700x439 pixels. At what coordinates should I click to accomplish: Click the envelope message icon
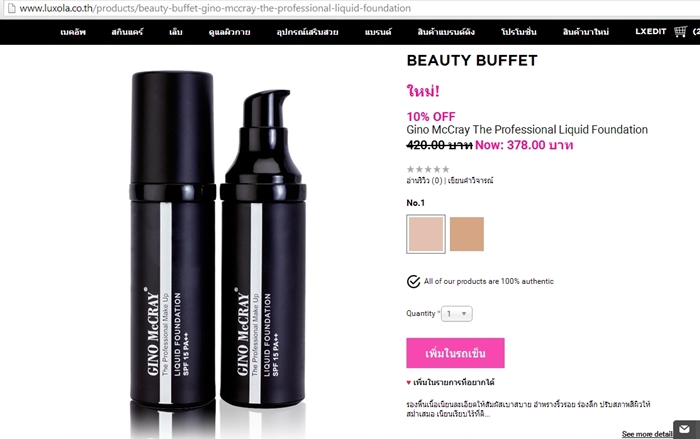pyautogui.click(x=685, y=430)
